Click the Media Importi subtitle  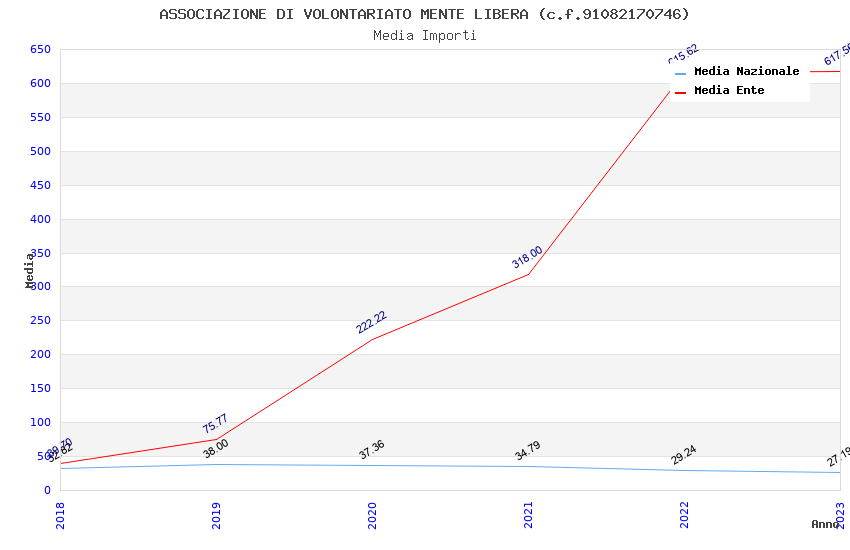(x=424, y=36)
